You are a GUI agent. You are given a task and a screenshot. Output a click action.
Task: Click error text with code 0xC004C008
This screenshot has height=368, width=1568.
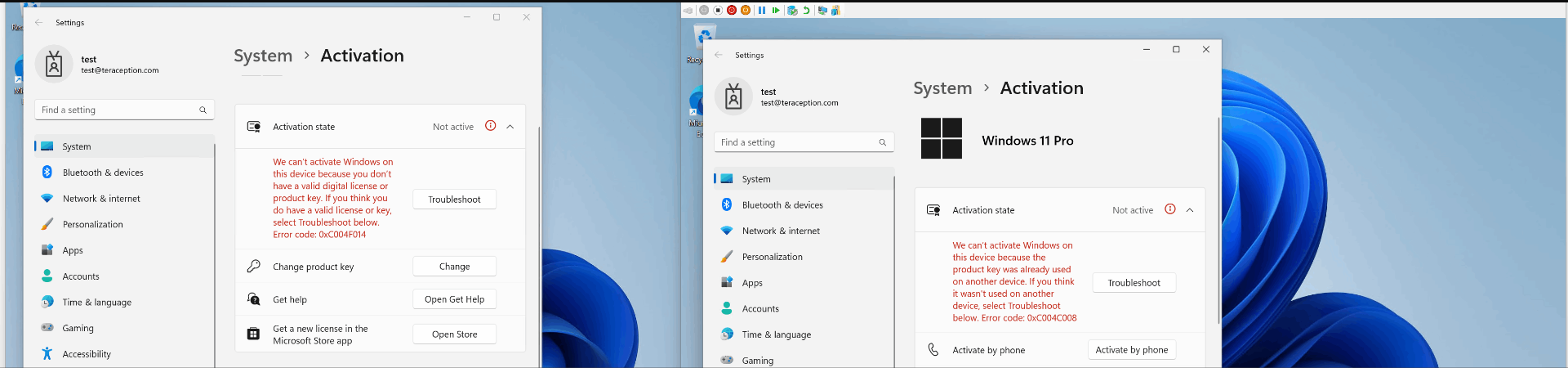click(1014, 281)
